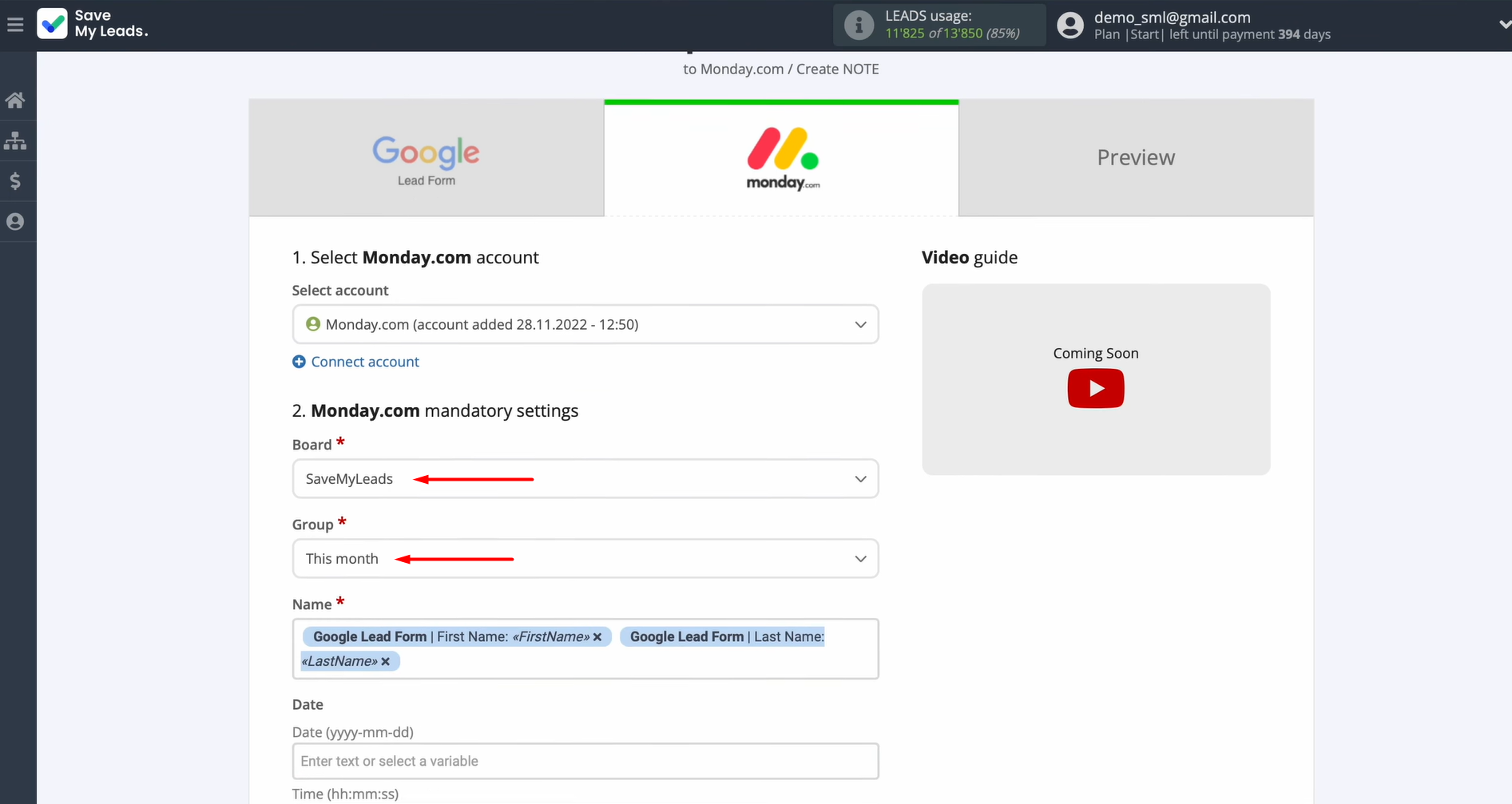The height and width of the screenshot is (804, 1512).
Task: Open the profile sidebar icon
Action: (x=15, y=222)
